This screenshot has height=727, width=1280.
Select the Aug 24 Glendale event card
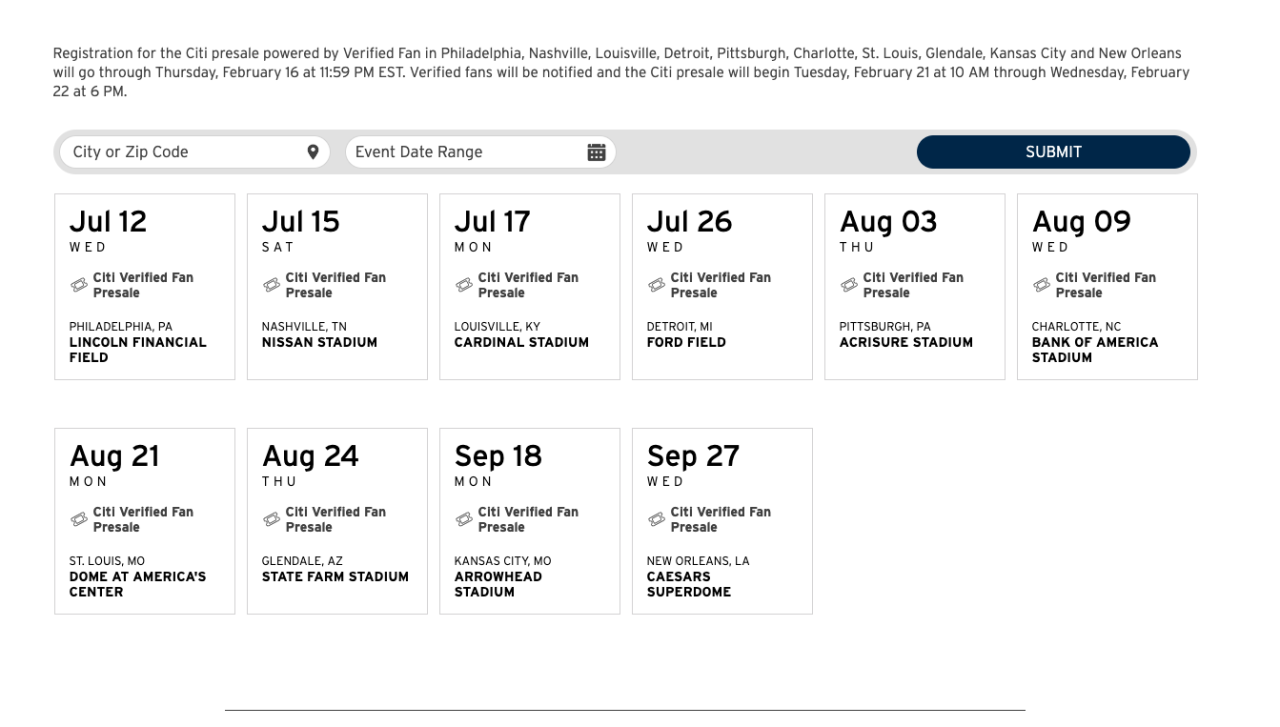click(x=337, y=520)
